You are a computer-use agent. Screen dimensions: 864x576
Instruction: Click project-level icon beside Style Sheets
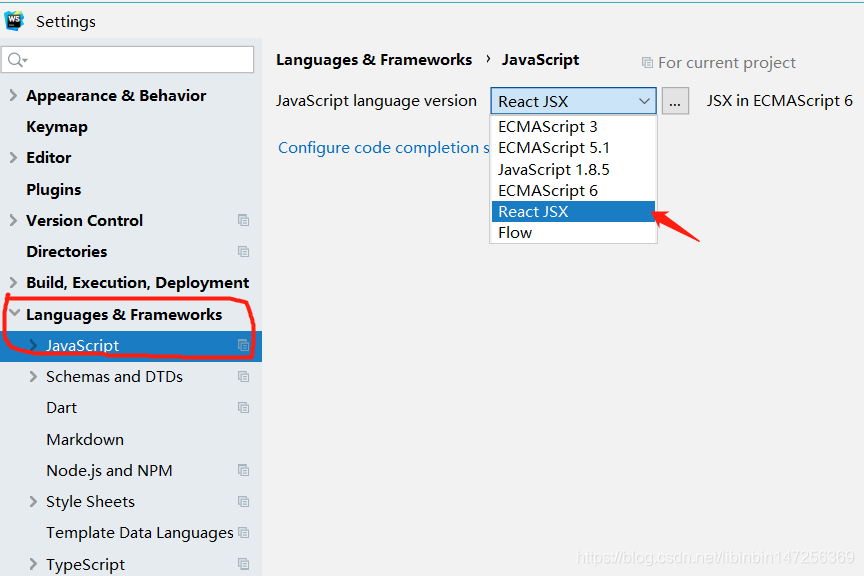[x=244, y=502]
